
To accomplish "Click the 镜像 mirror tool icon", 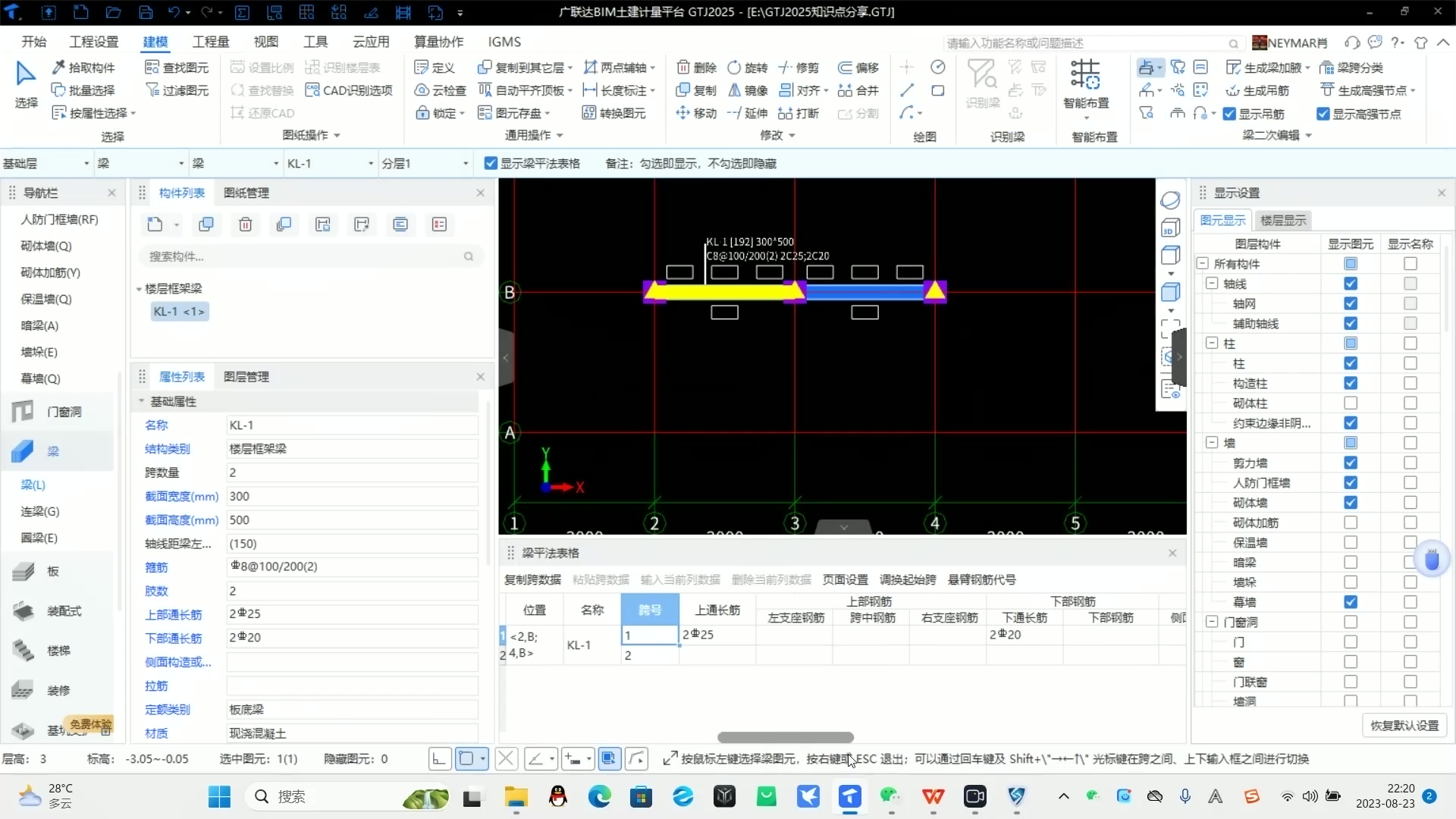I will pyautogui.click(x=734, y=90).
